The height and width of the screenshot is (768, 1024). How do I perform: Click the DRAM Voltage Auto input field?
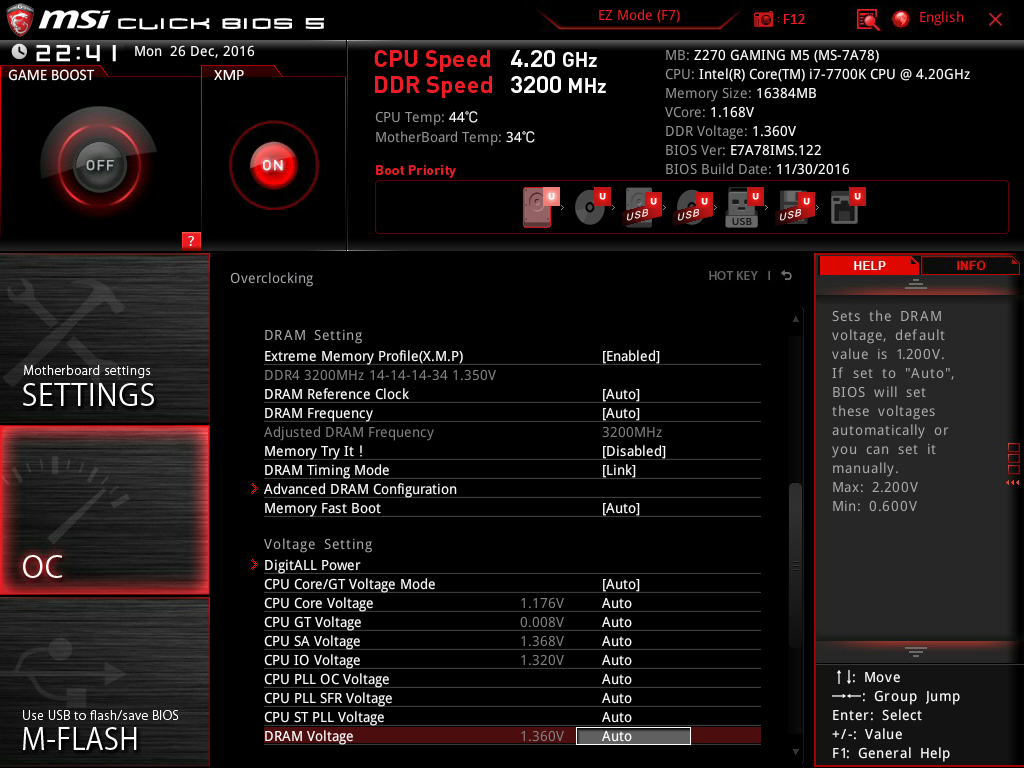click(x=633, y=736)
